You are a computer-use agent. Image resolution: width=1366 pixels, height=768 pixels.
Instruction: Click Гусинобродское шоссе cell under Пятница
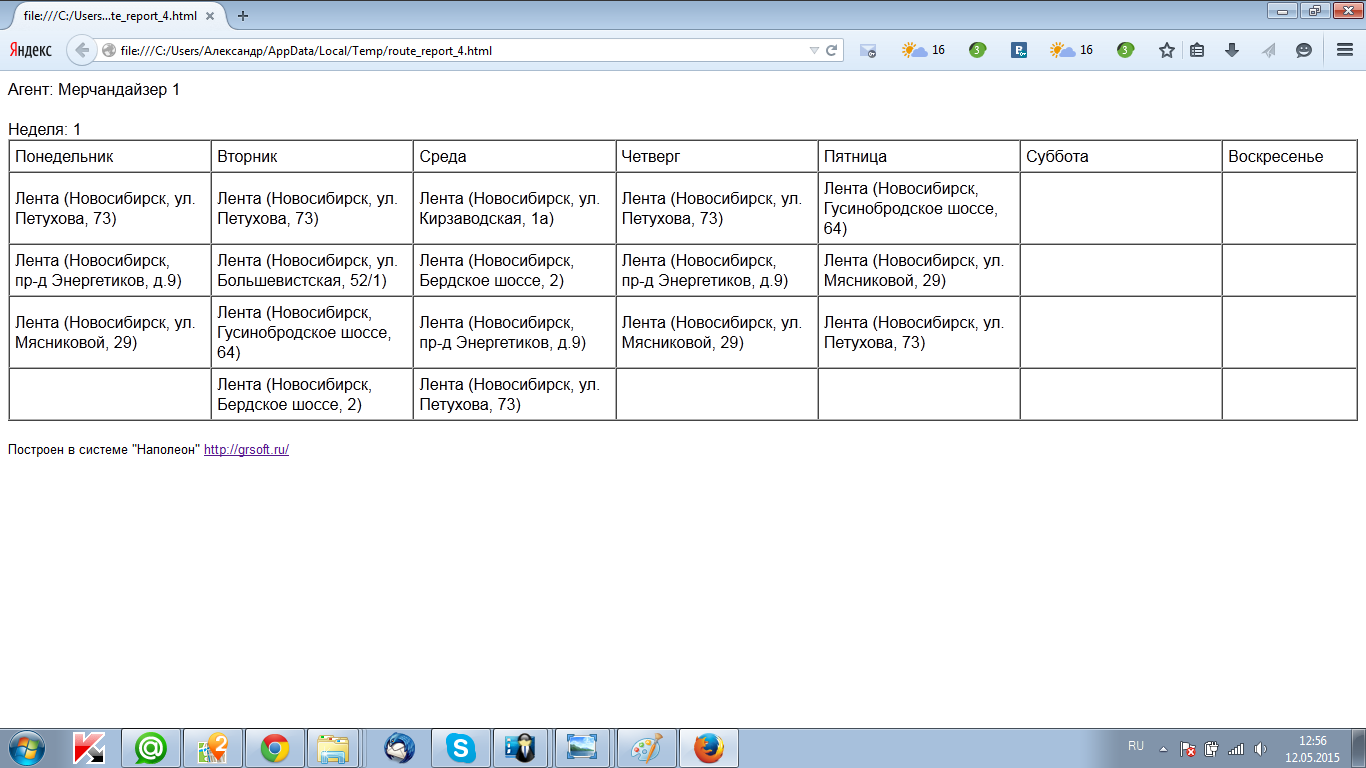tap(918, 208)
